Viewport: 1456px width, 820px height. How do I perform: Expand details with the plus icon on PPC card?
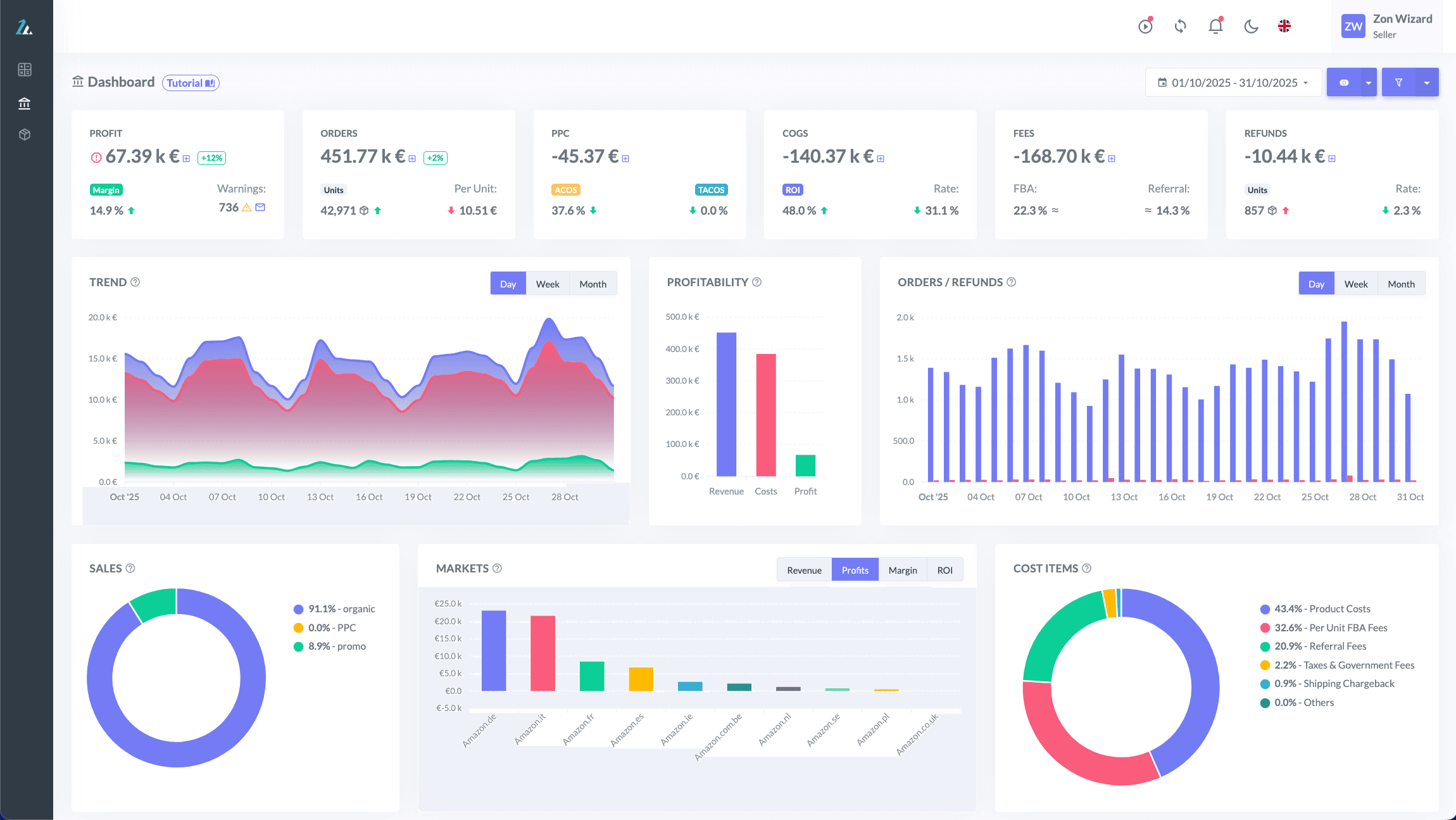tap(625, 159)
